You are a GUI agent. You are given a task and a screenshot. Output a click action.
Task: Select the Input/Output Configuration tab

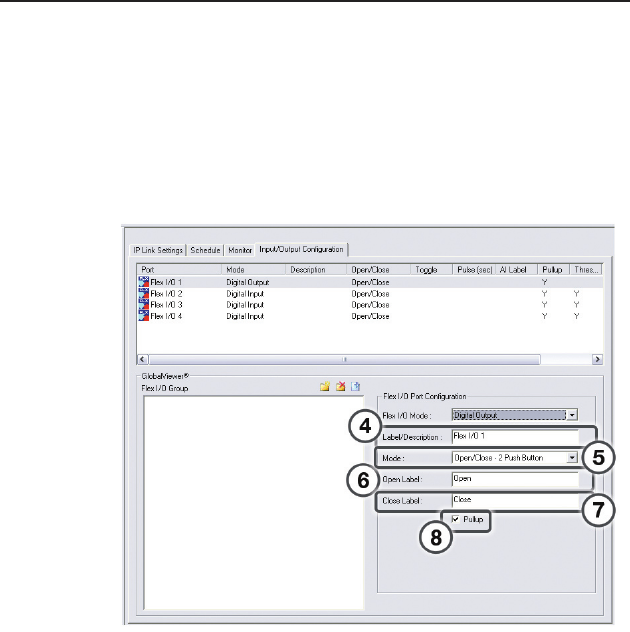click(302, 248)
